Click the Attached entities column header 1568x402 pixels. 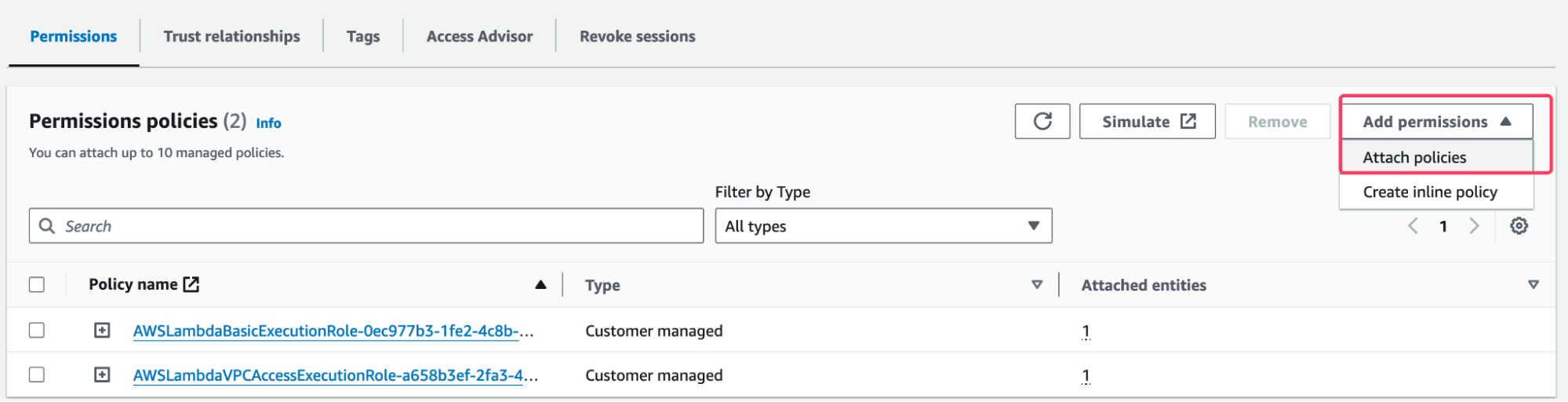click(1144, 285)
